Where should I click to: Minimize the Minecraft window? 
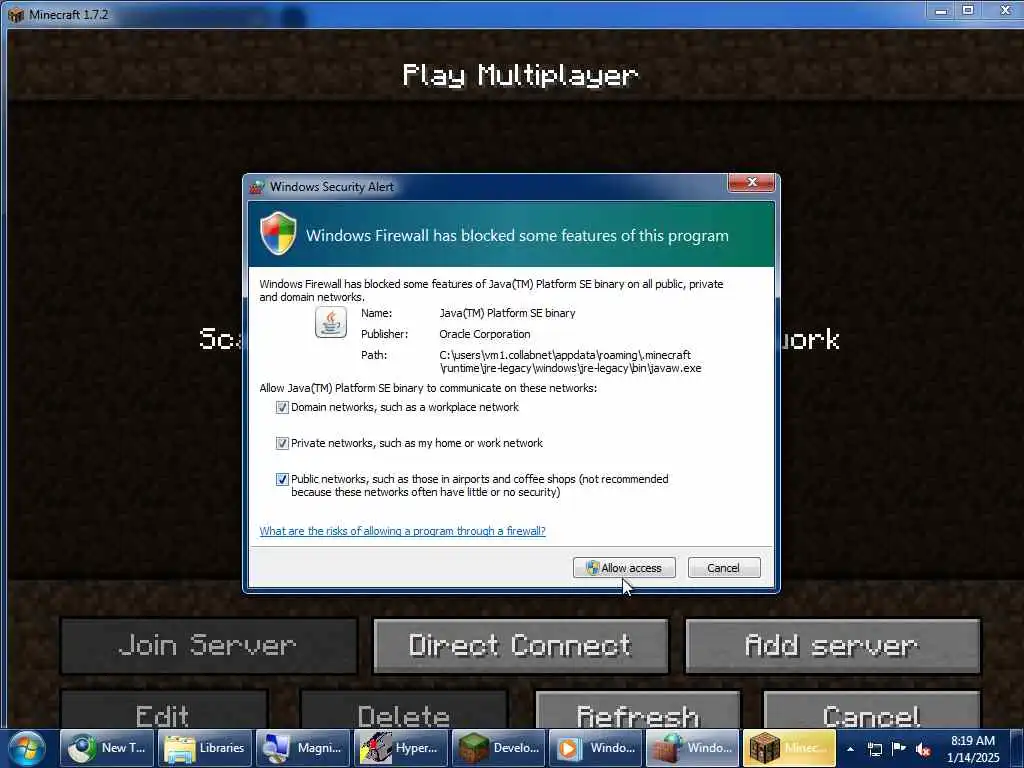click(941, 10)
